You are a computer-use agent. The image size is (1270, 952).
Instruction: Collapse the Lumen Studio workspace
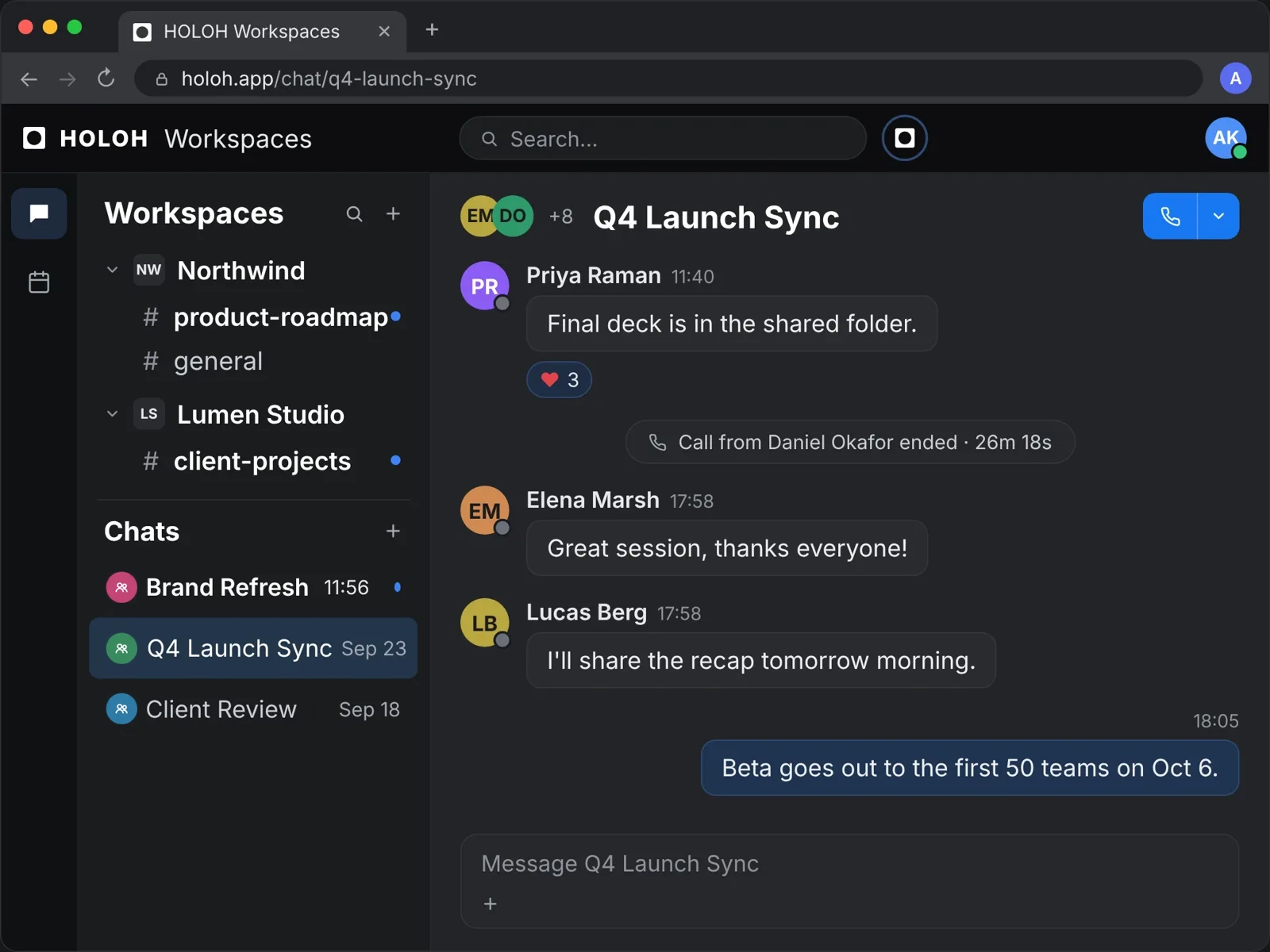[x=112, y=414]
